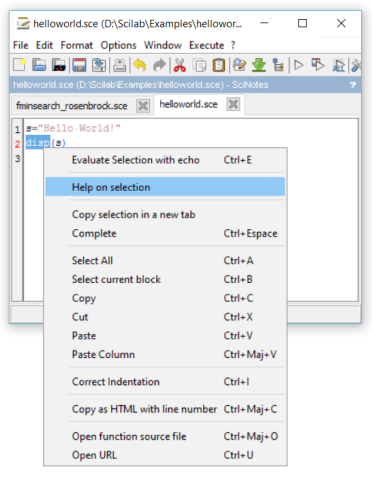Choose Paste Column from context menu
The height and width of the screenshot is (480, 372).
tap(165, 354)
